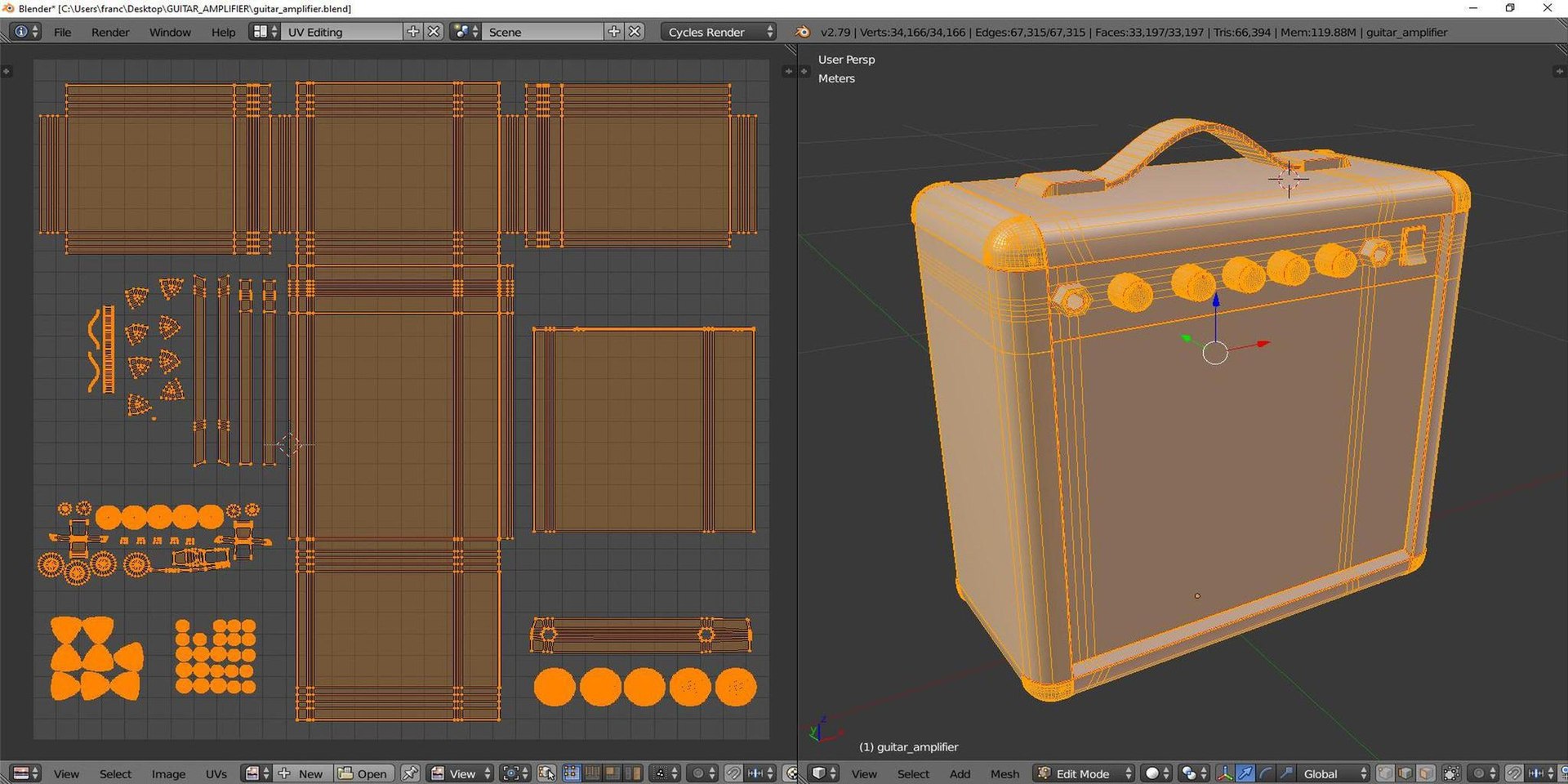Toggle snapping in the UV editor

(733, 773)
